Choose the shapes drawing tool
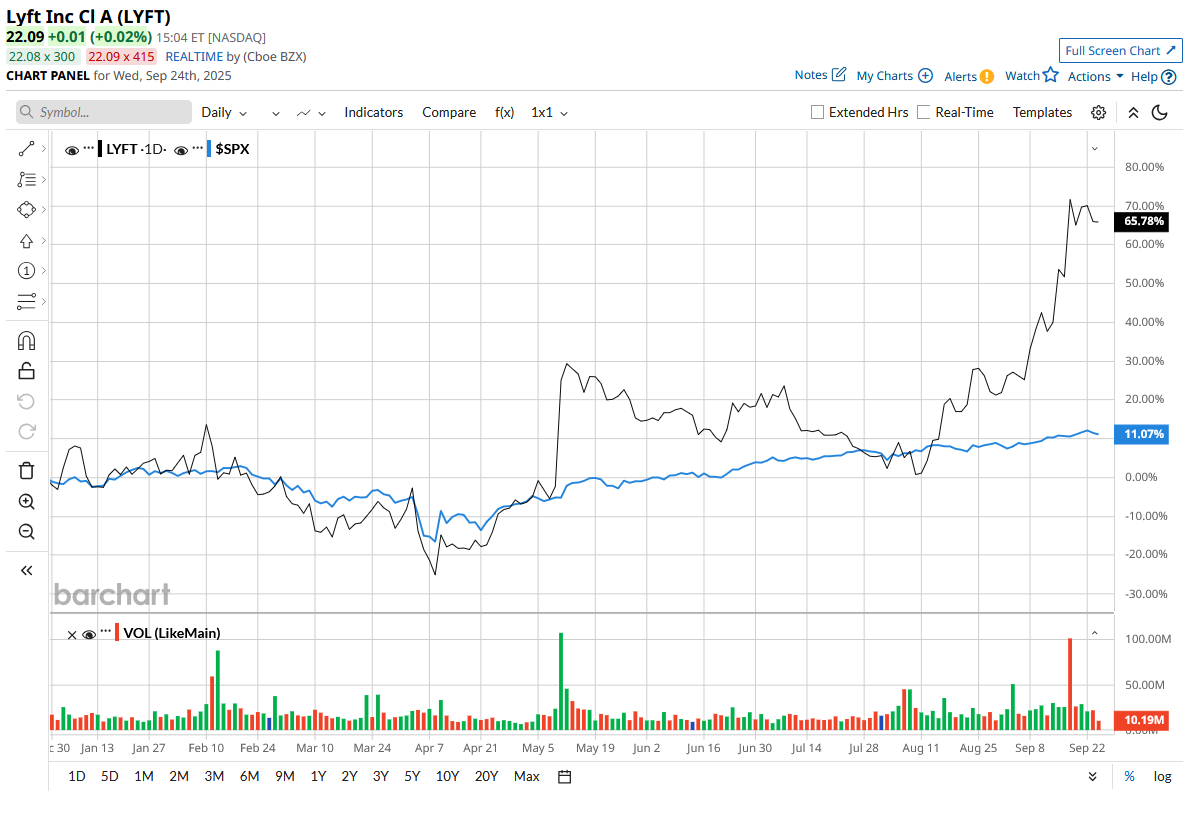The width and height of the screenshot is (1202, 840). pos(27,210)
